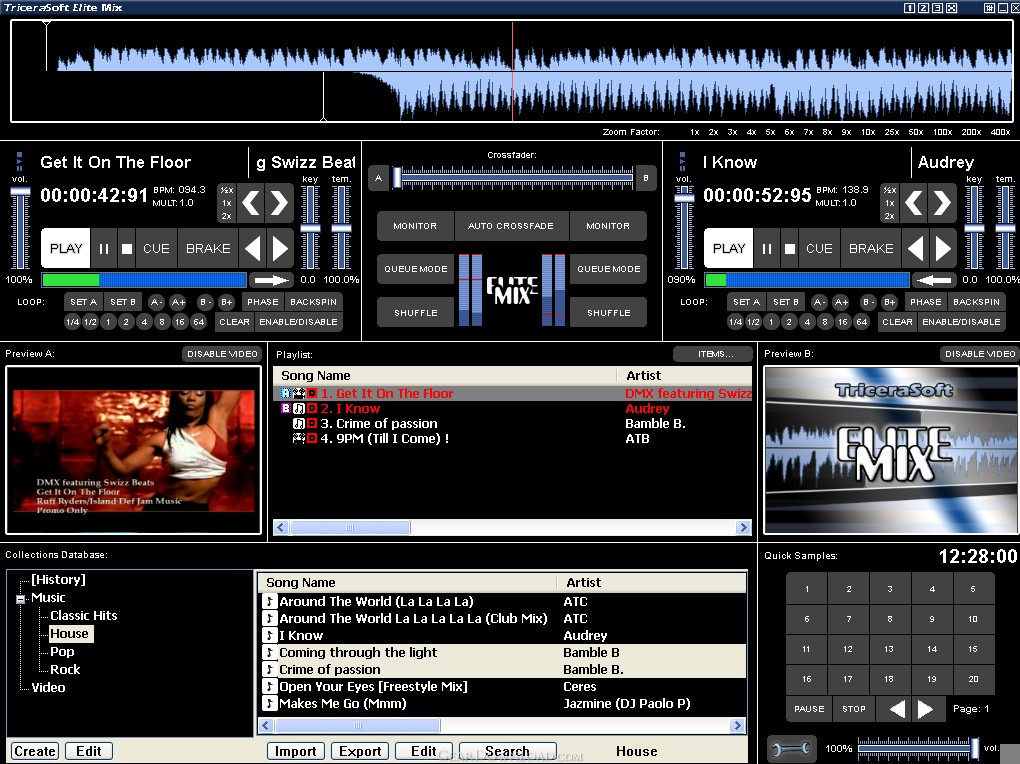1020x764 pixels.
Task: Click the reverse triangle beside BRAKE on deck A
Action: click(253, 249)
